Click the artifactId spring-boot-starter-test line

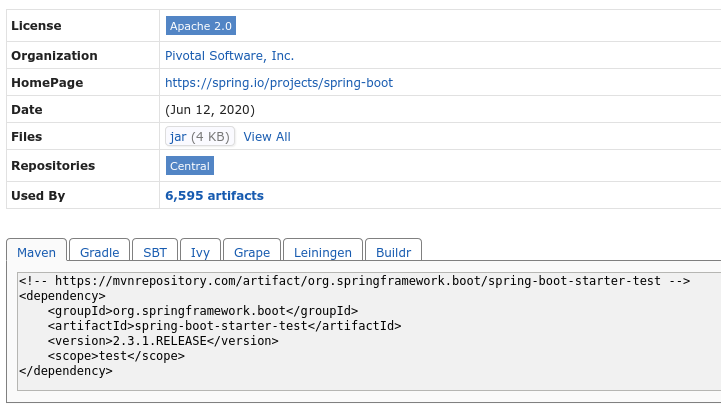pos(224,326)
